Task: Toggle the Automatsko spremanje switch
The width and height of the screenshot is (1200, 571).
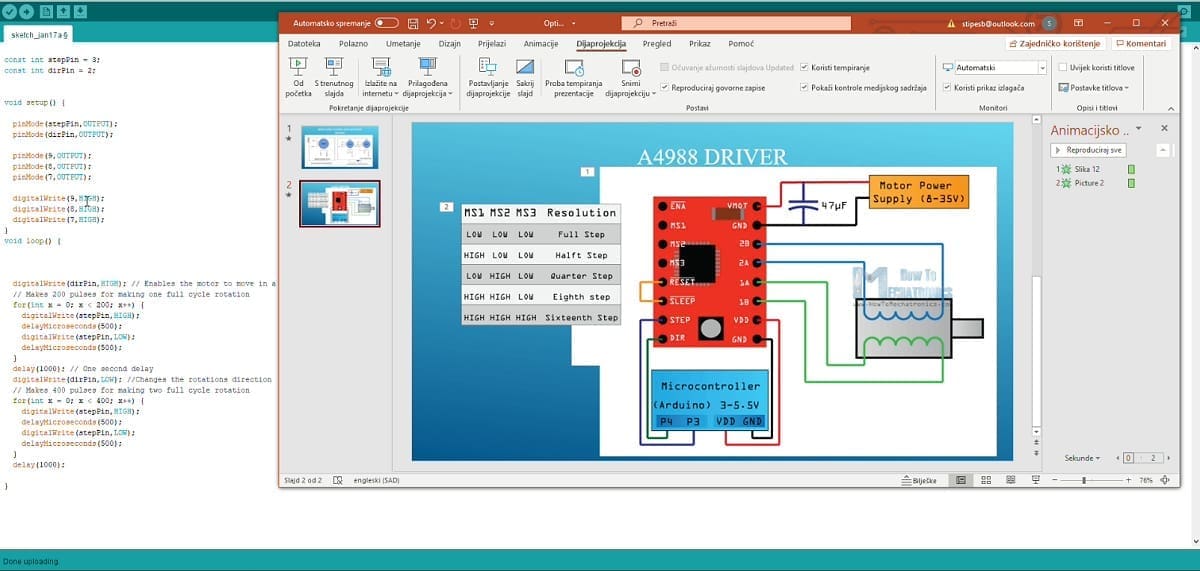Action: pos(385,23)
